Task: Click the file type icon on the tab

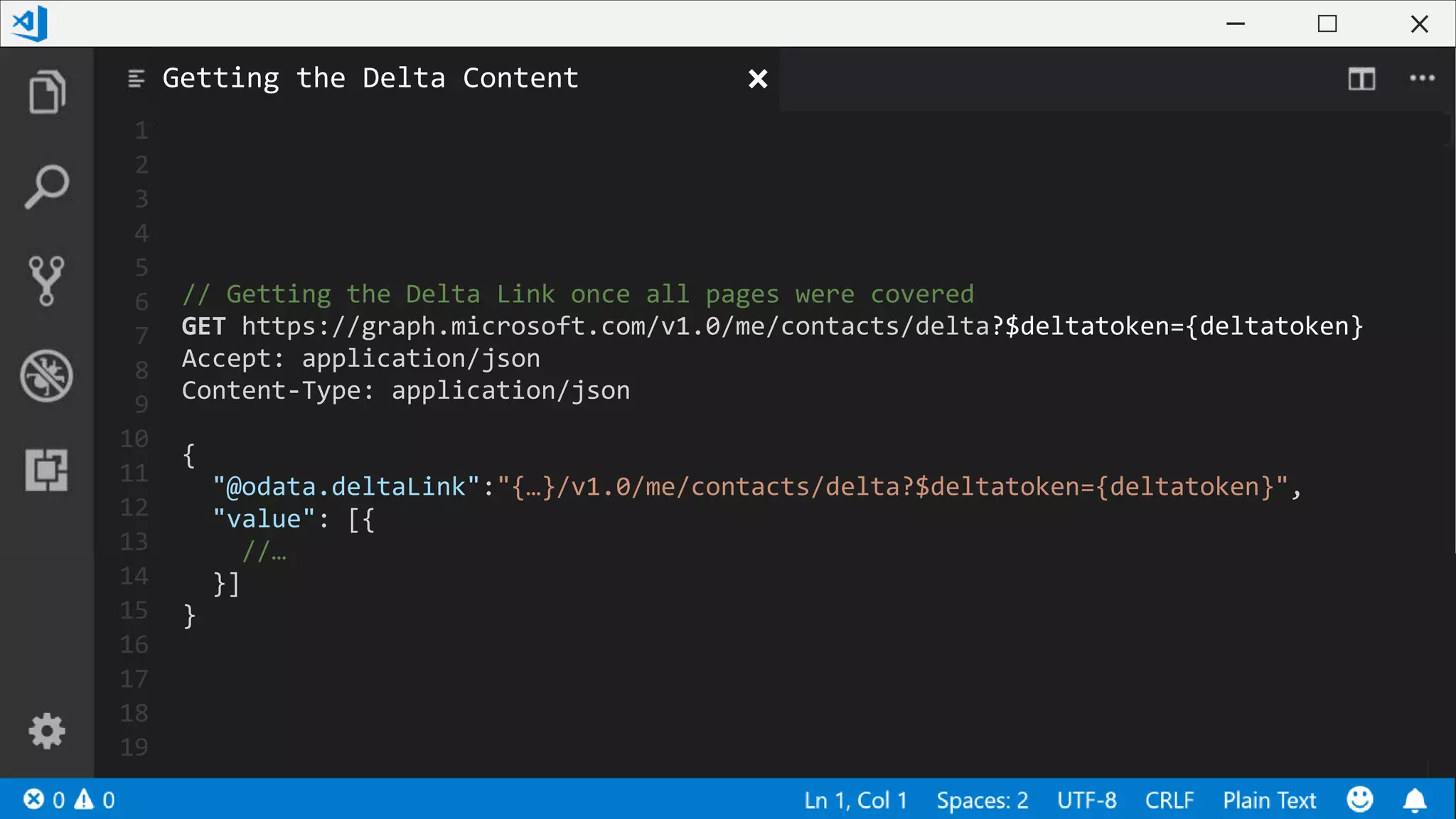Action: (x=136, y=78)
